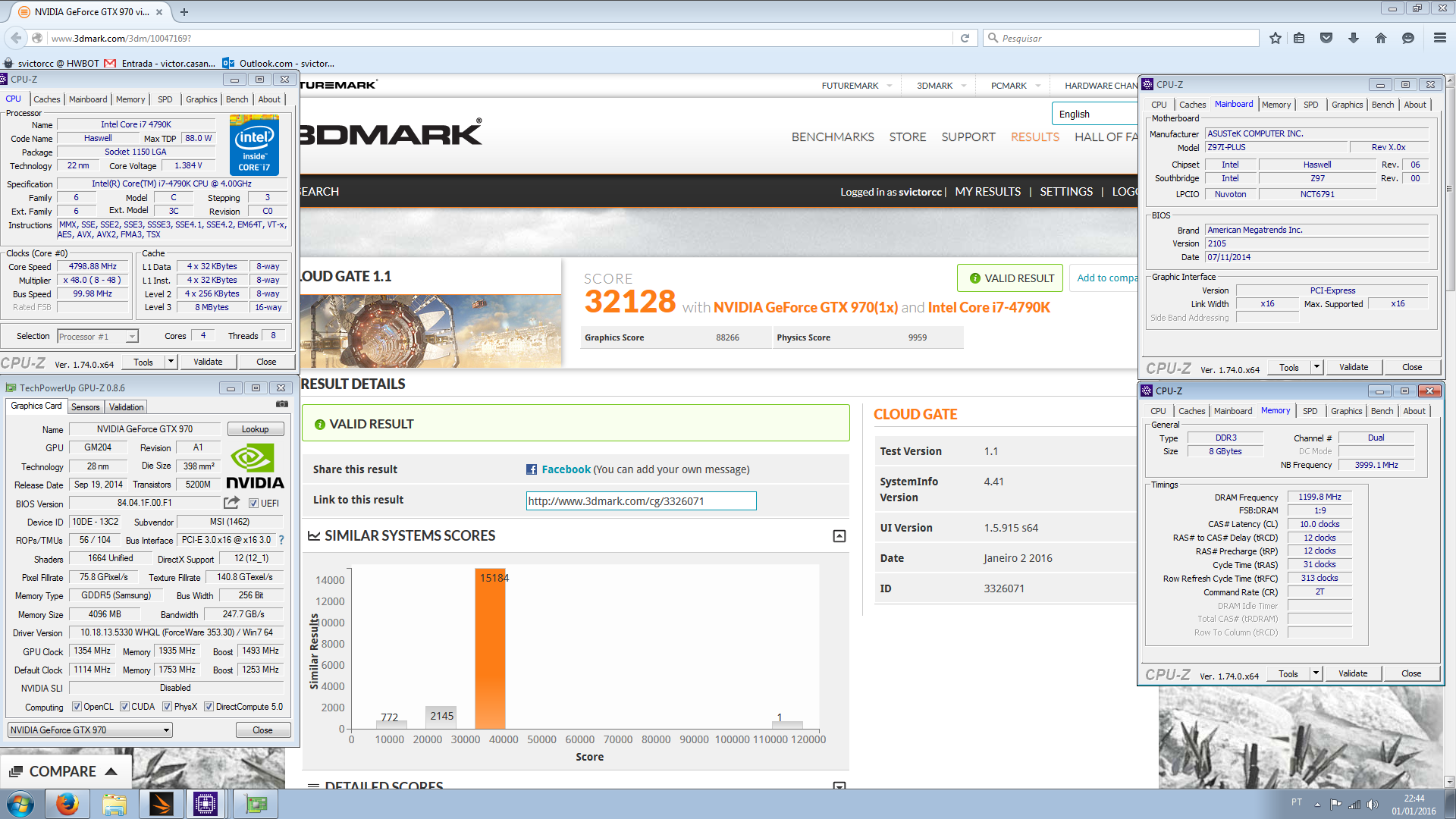Viewport: 1456px width, 819px height.
Task: Open Windows Start button
Action: [20, 804]
